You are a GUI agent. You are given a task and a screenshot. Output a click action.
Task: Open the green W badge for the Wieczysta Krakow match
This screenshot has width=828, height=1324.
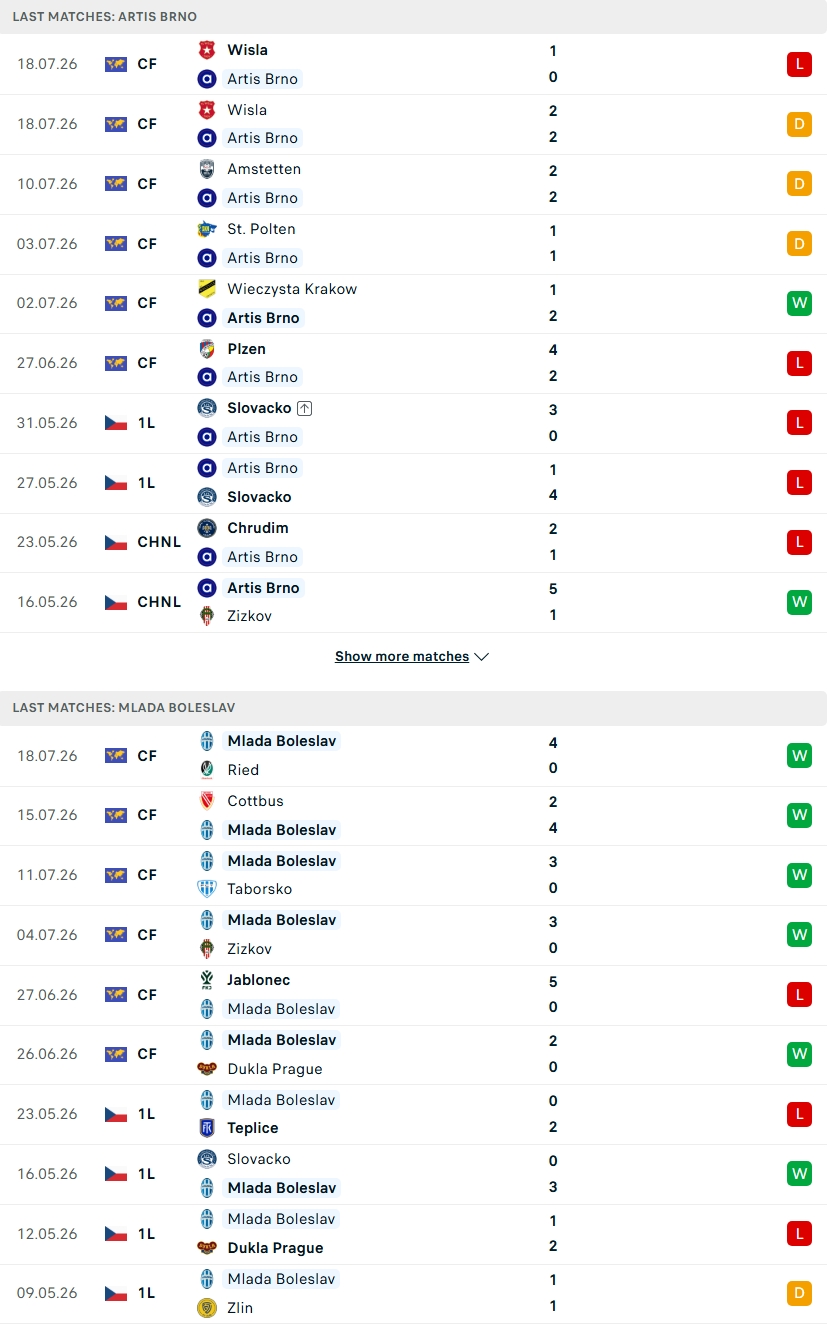click(799, 303)
